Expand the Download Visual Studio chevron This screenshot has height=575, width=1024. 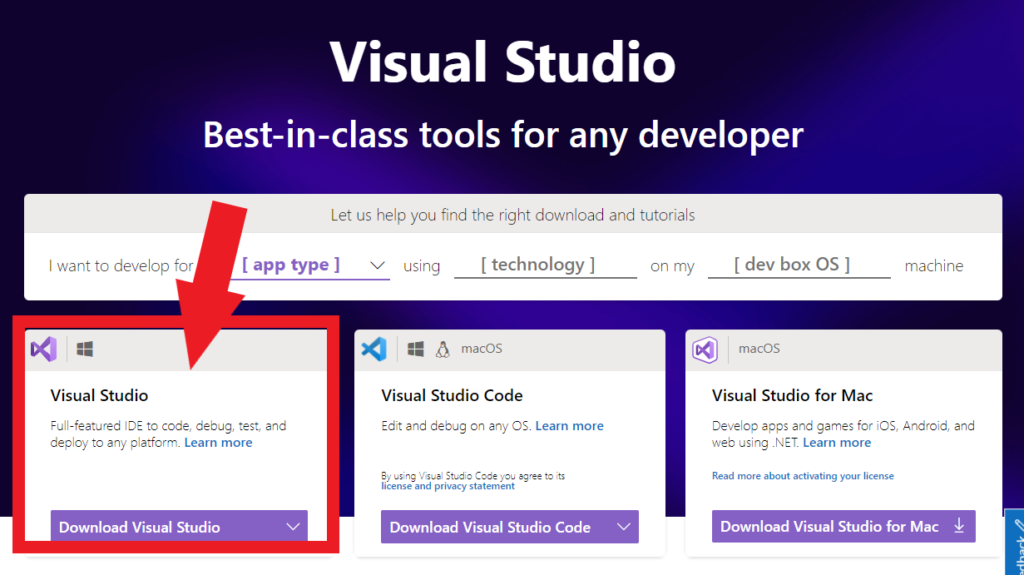293,526
